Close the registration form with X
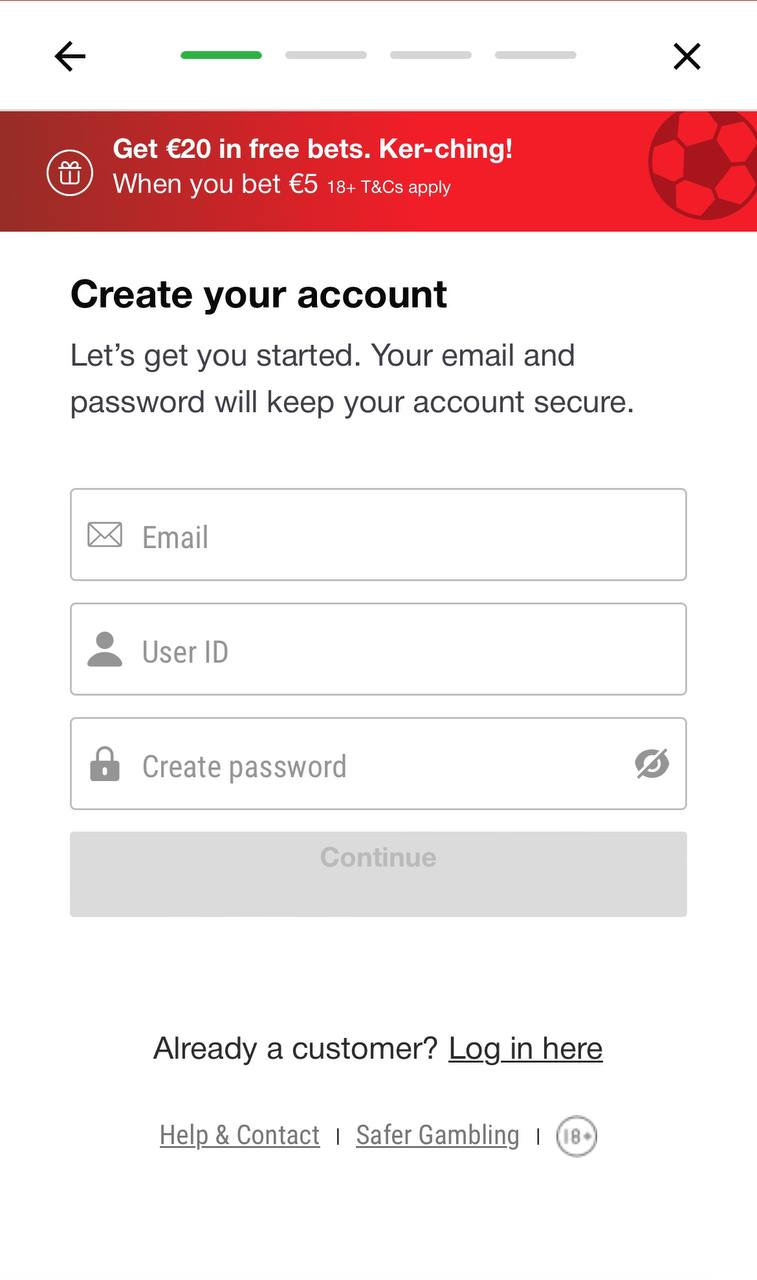The height and width of the screenshot is (1280, 757). click(687, 56)
